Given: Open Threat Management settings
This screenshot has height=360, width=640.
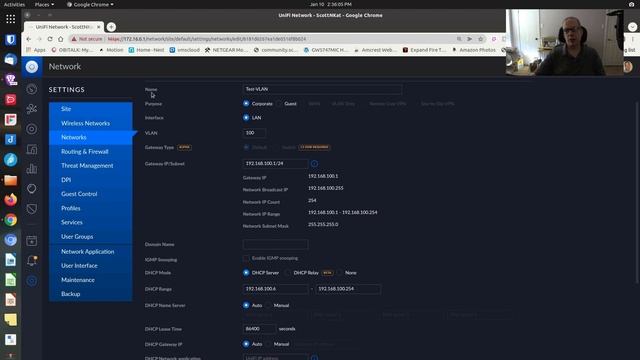Looking at the screenshot, I should (x=91, y=166).
